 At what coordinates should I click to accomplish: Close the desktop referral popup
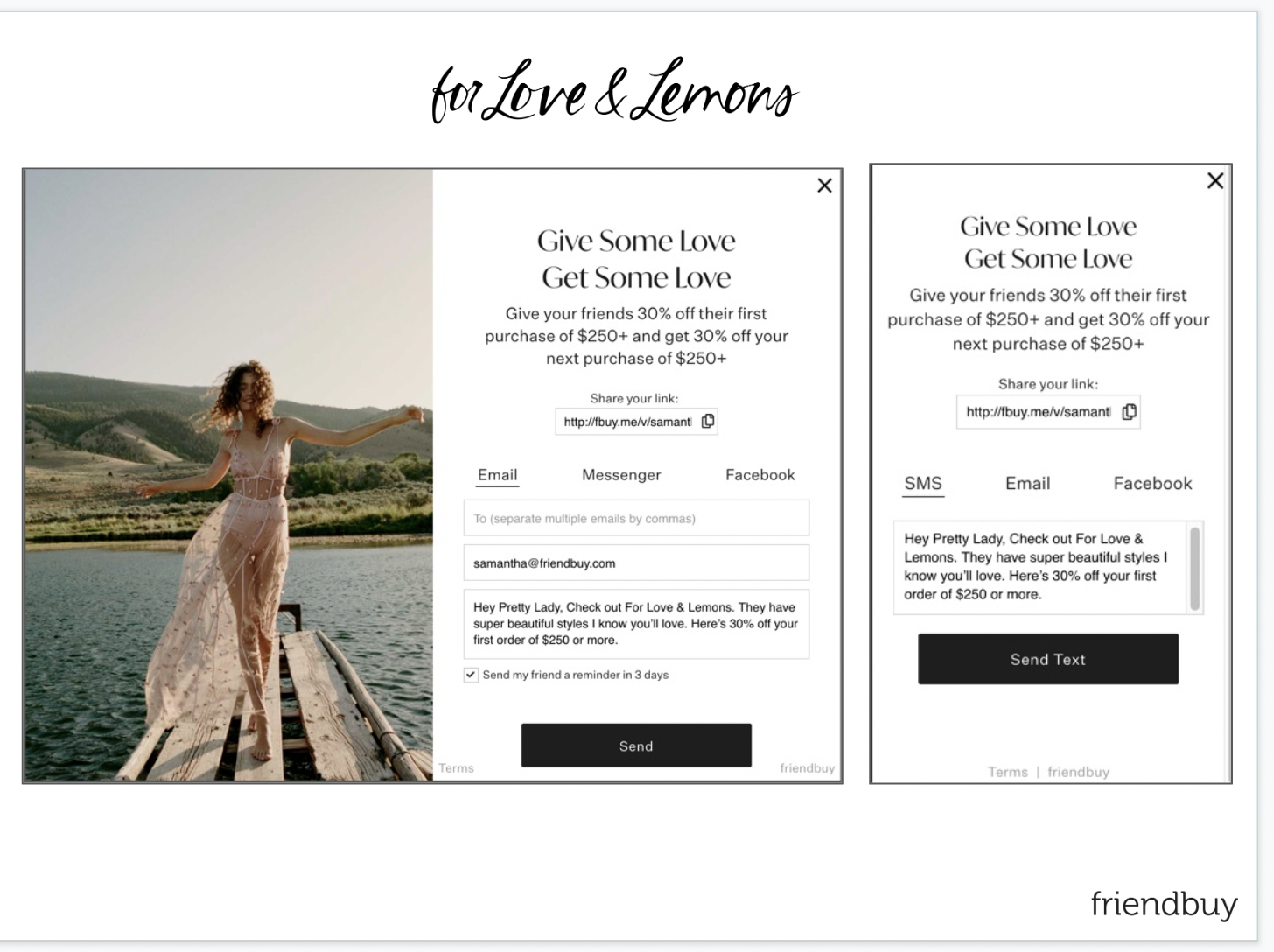point(824,185)
